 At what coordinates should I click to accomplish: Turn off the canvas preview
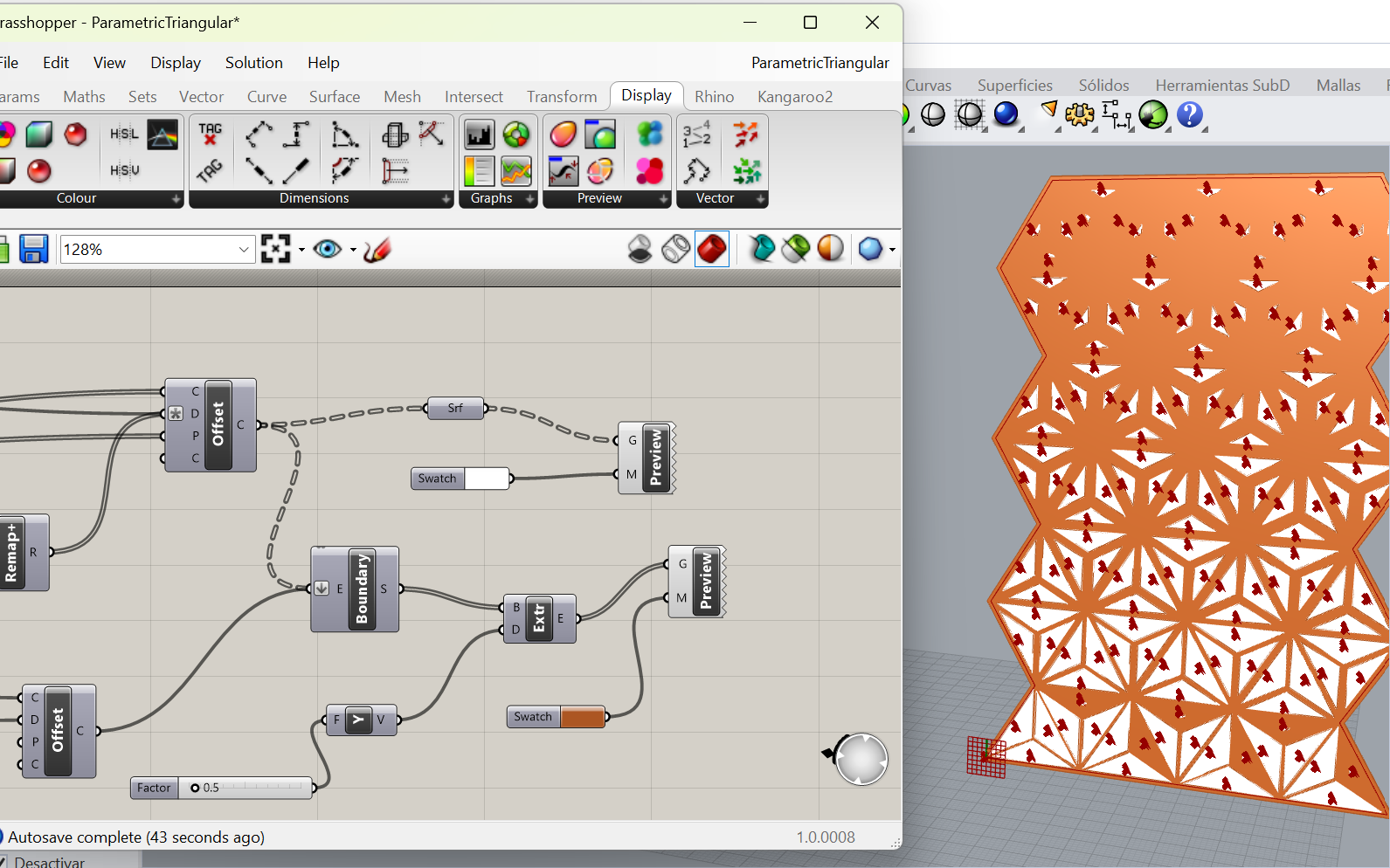click(x=640, y=250)
